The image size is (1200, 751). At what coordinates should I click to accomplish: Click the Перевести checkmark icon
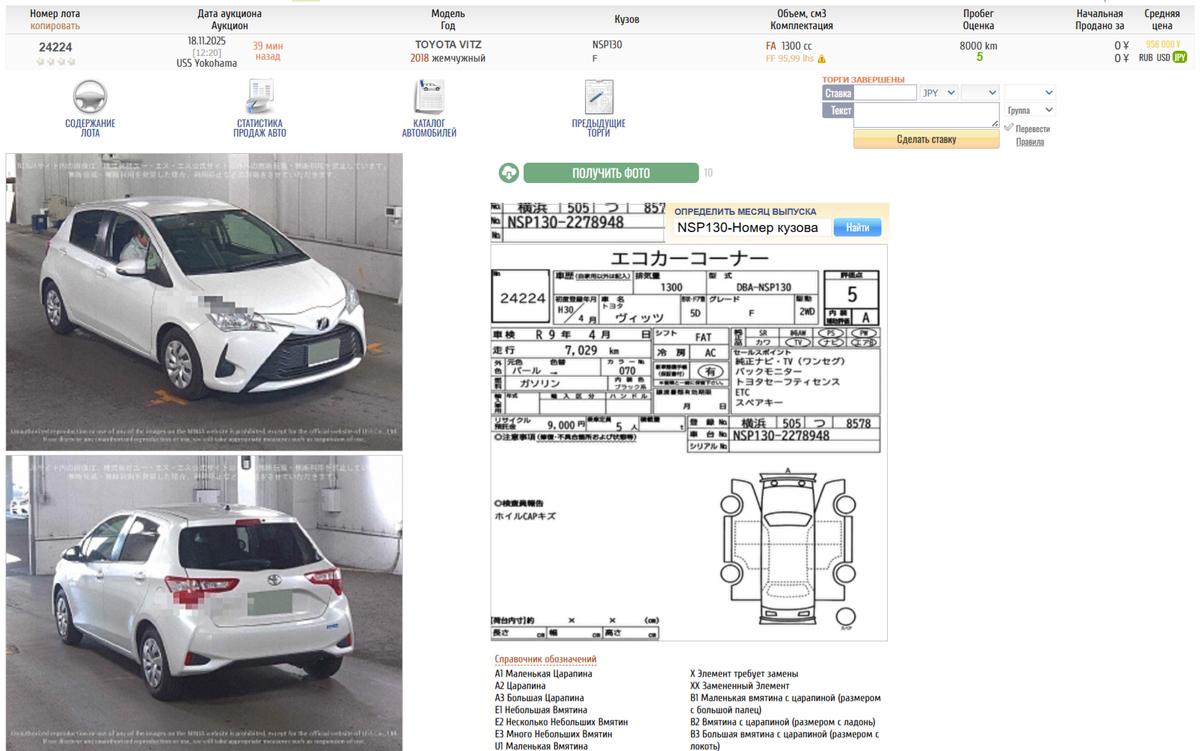(1007, 128)
